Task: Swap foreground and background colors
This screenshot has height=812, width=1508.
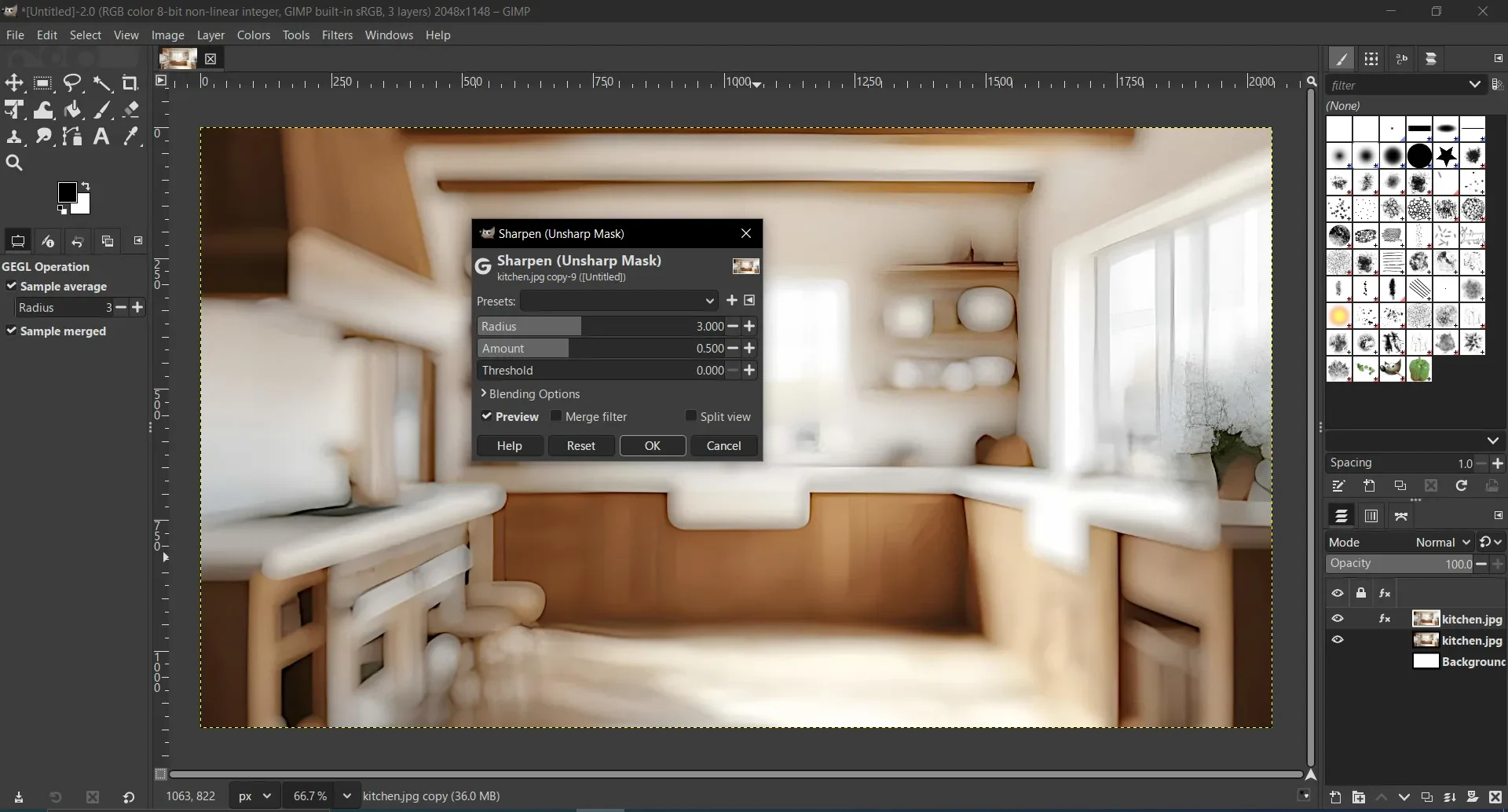Action: 86,186
